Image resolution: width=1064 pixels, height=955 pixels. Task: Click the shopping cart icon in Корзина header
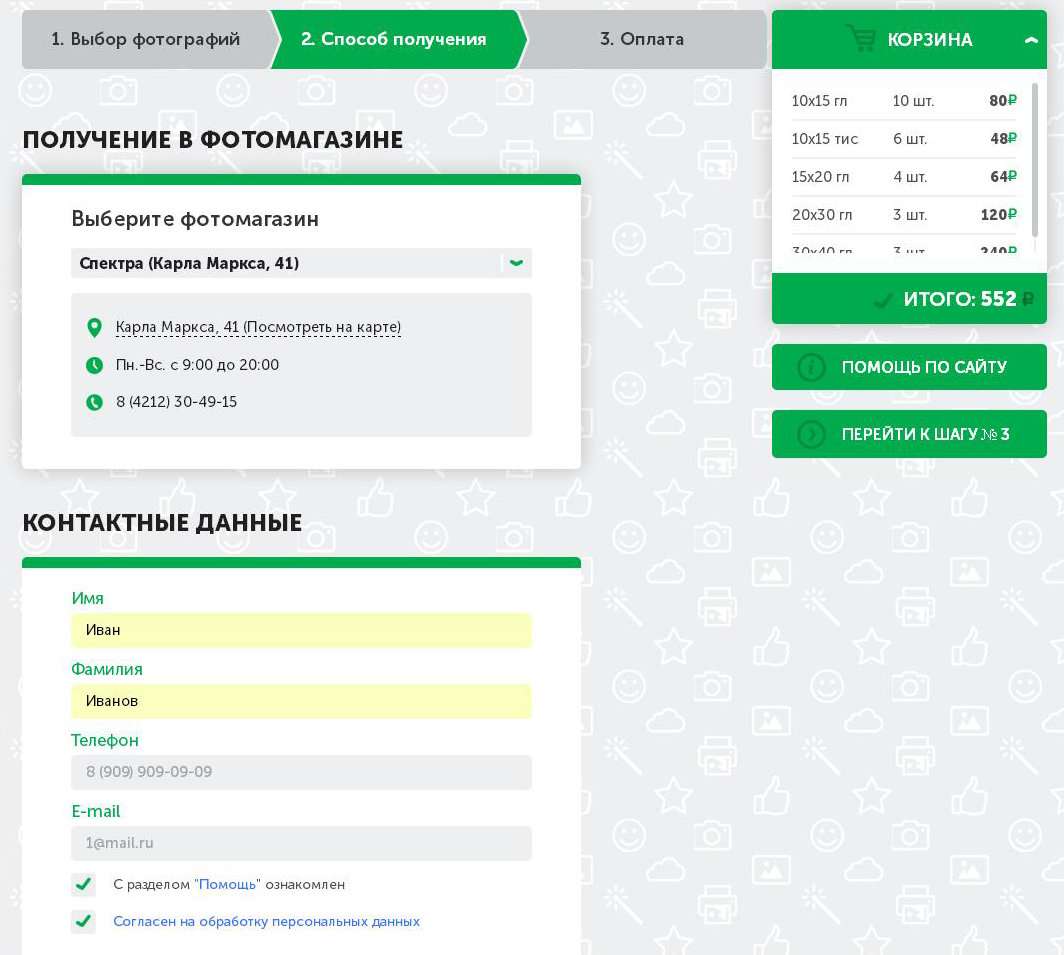click(861, 39)
